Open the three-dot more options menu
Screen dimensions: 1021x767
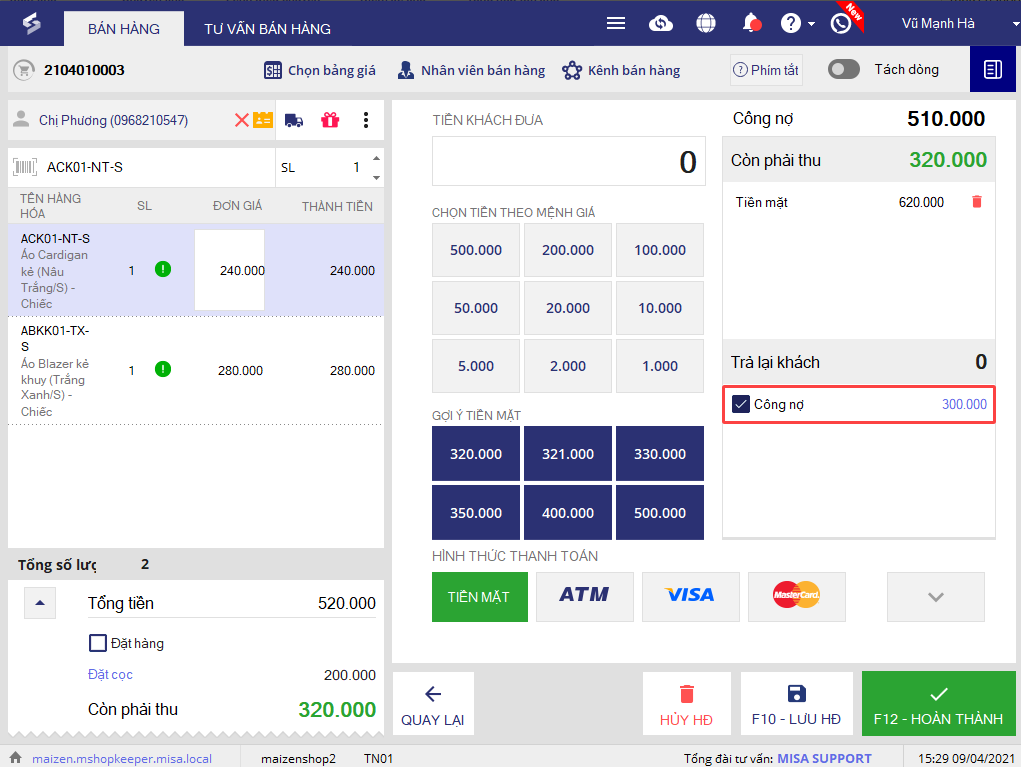pos(366,120)
